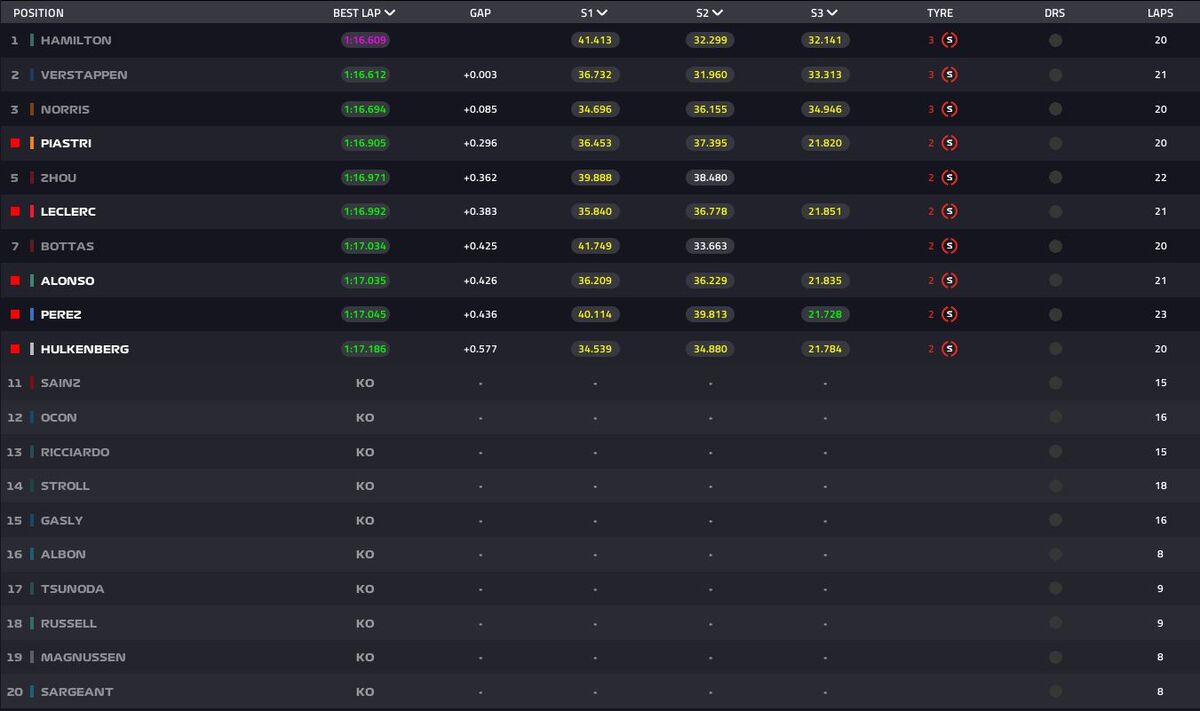Click the red marker beside Leclerc
Viewport: 1200px width, 711px height.
click(x=15, y=211)
